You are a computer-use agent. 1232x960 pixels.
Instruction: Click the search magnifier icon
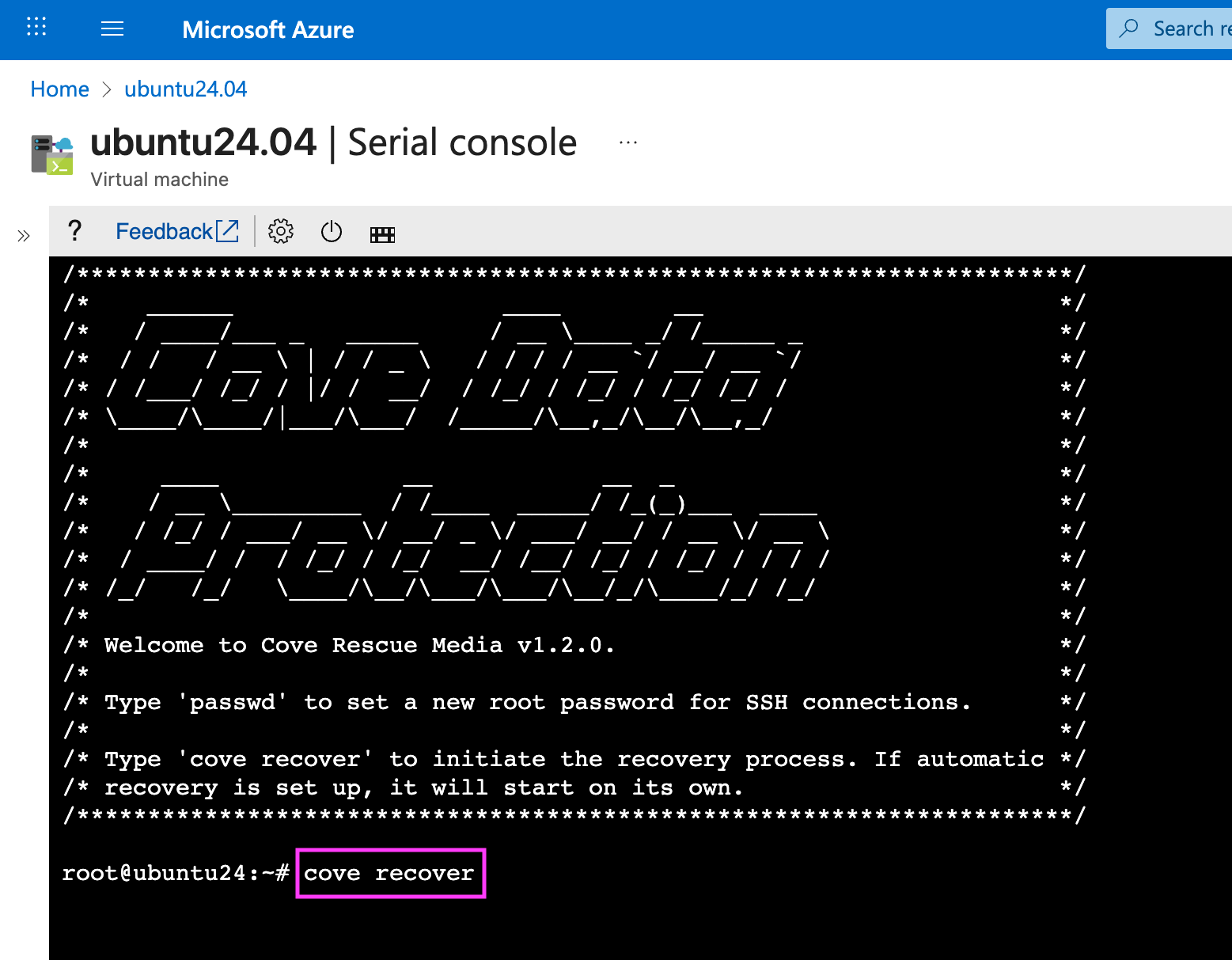click(x=1129, y=28)
